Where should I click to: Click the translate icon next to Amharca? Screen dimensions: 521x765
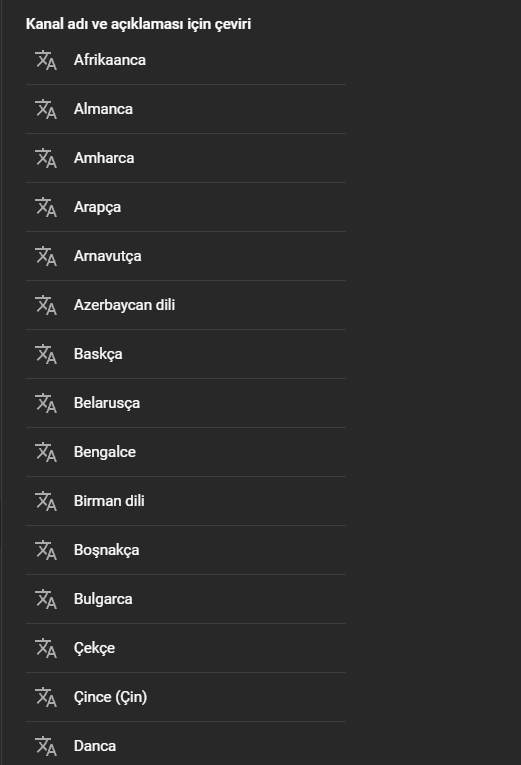coord(46,158)
